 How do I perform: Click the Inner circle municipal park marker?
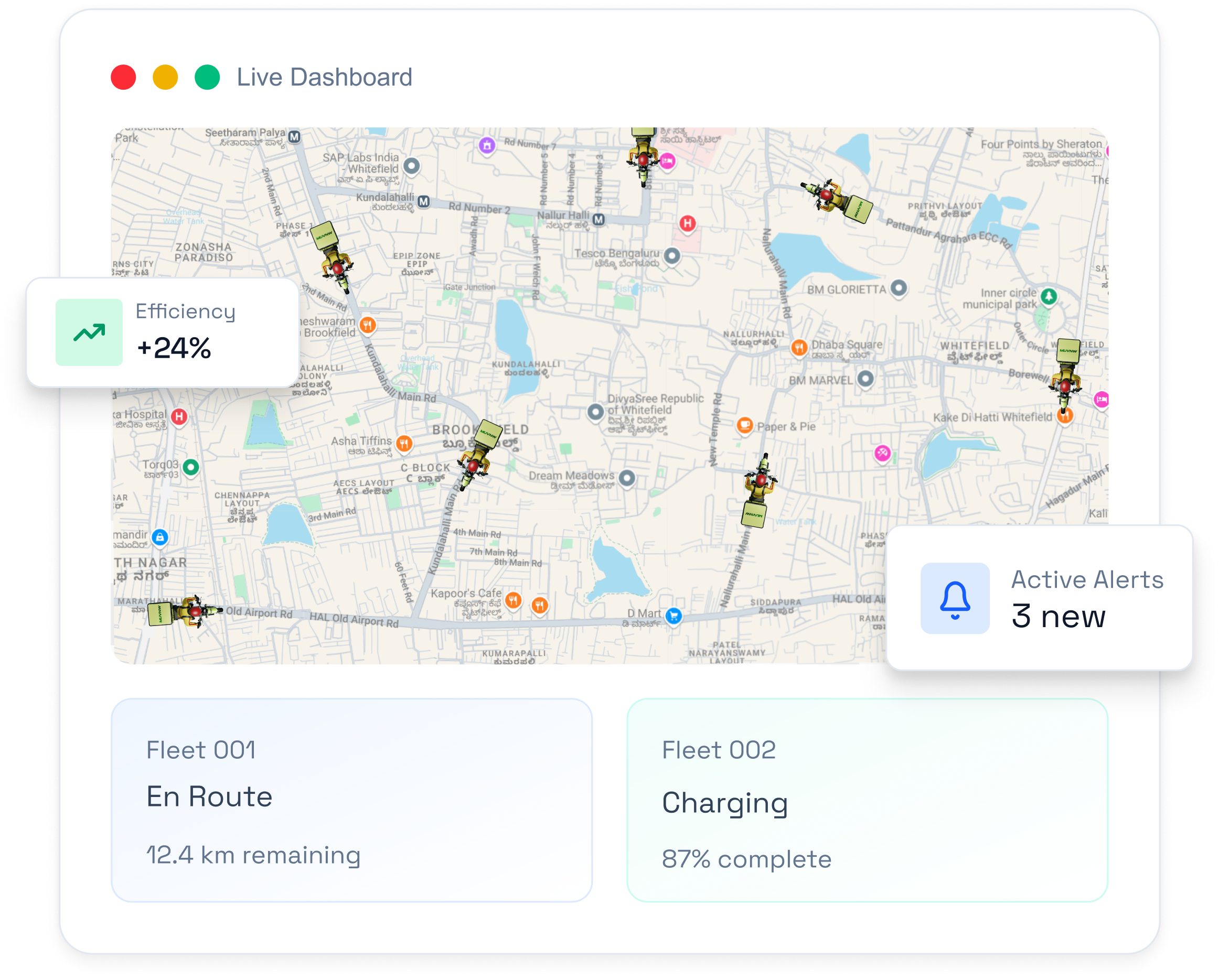point(1049,296)
